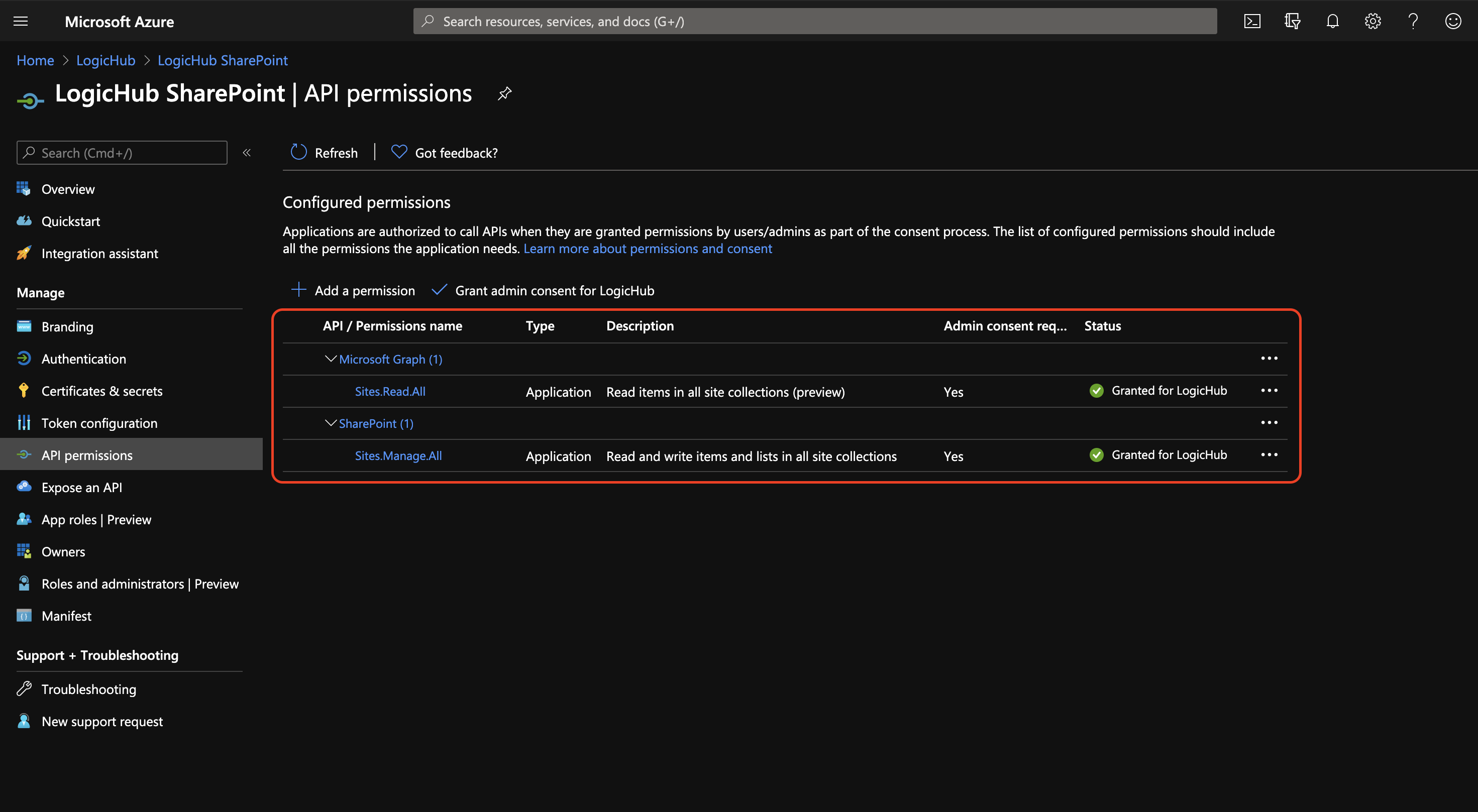Click the Authentication icon
The image size is (1478, 812).
click(24, 359)
